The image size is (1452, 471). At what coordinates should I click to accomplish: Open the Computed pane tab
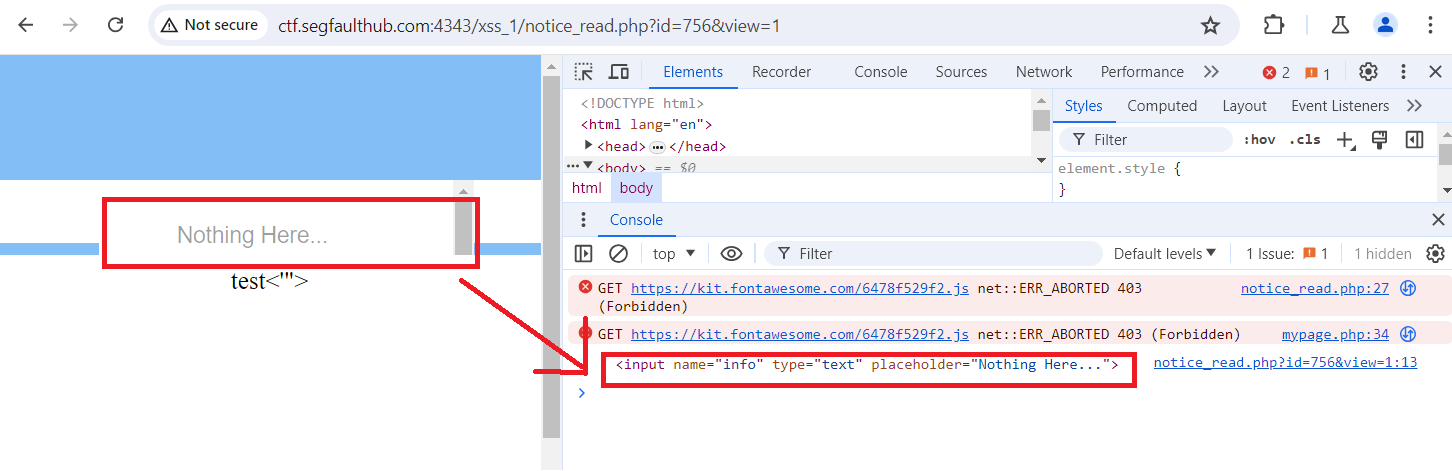tap(1162, 106)
